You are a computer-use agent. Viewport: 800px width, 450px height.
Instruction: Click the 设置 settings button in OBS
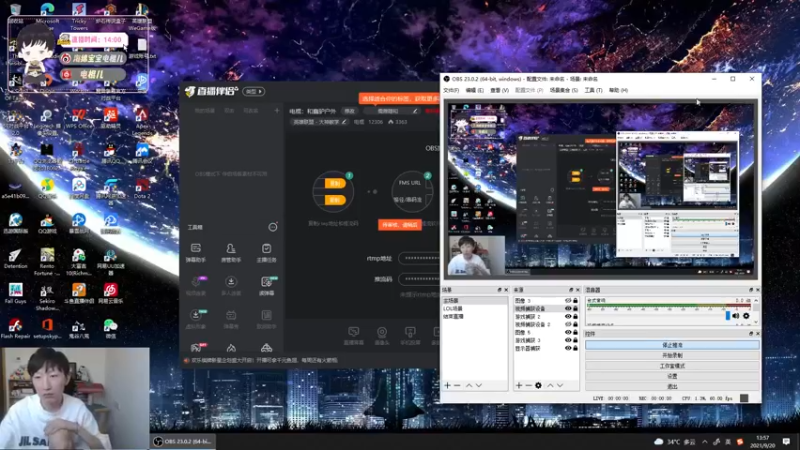(672, 376)
